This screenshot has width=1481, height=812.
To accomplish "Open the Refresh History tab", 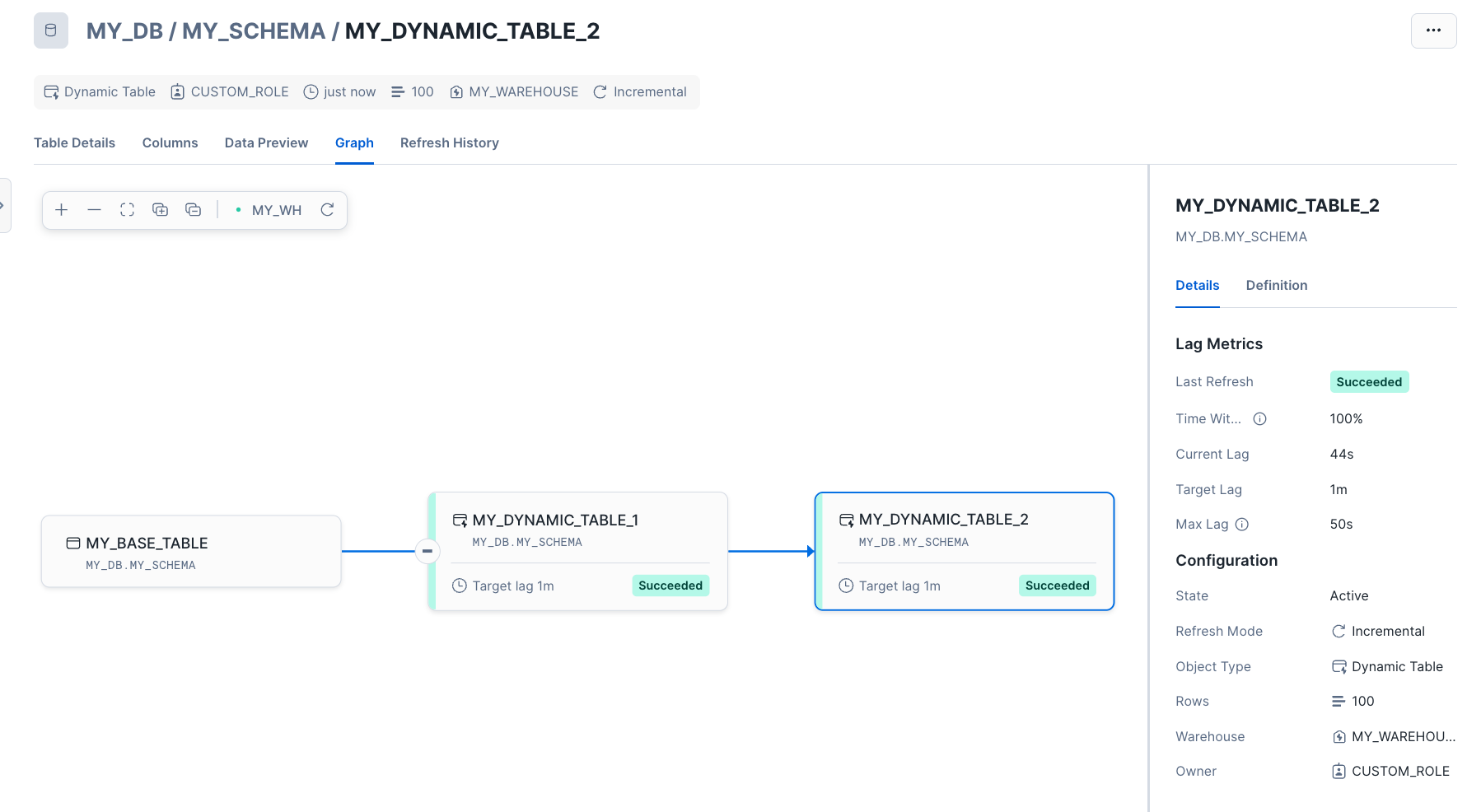I will (x=449, y=142).
